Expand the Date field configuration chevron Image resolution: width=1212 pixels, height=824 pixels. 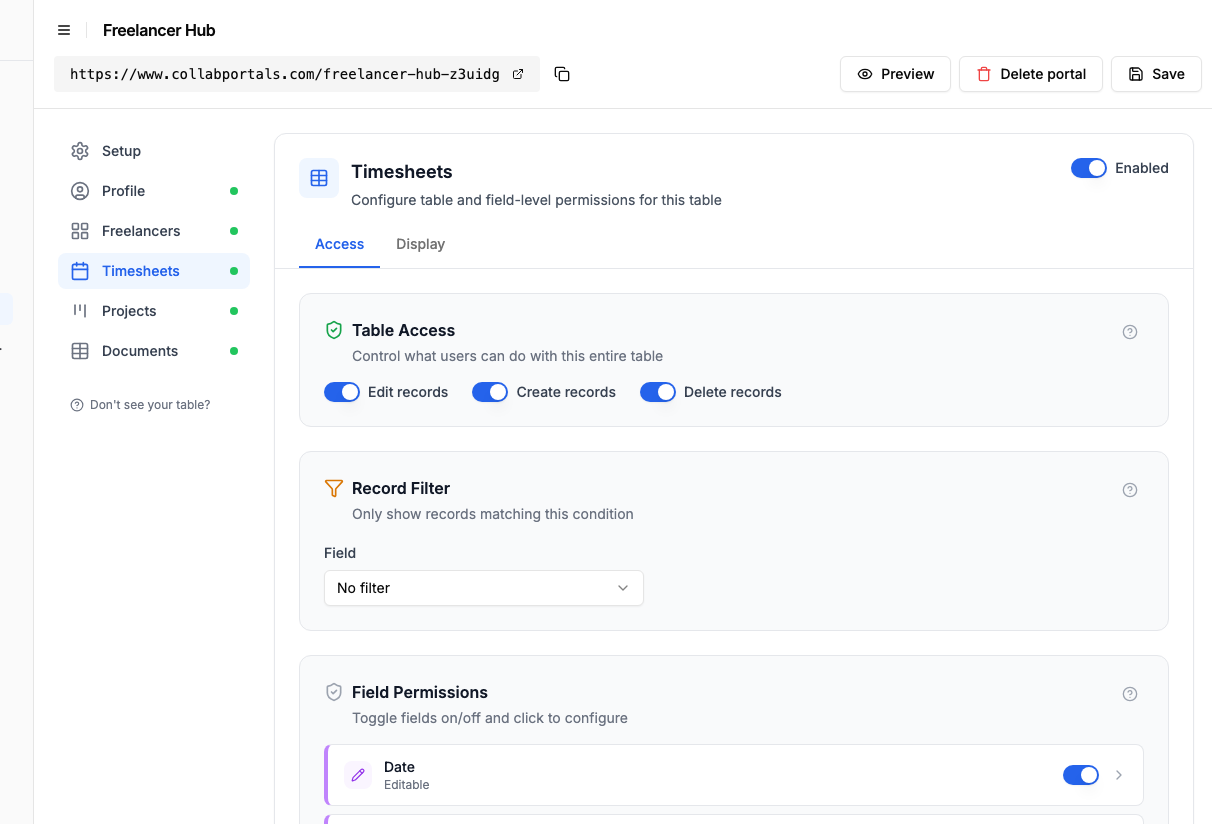pos(1119,775)
